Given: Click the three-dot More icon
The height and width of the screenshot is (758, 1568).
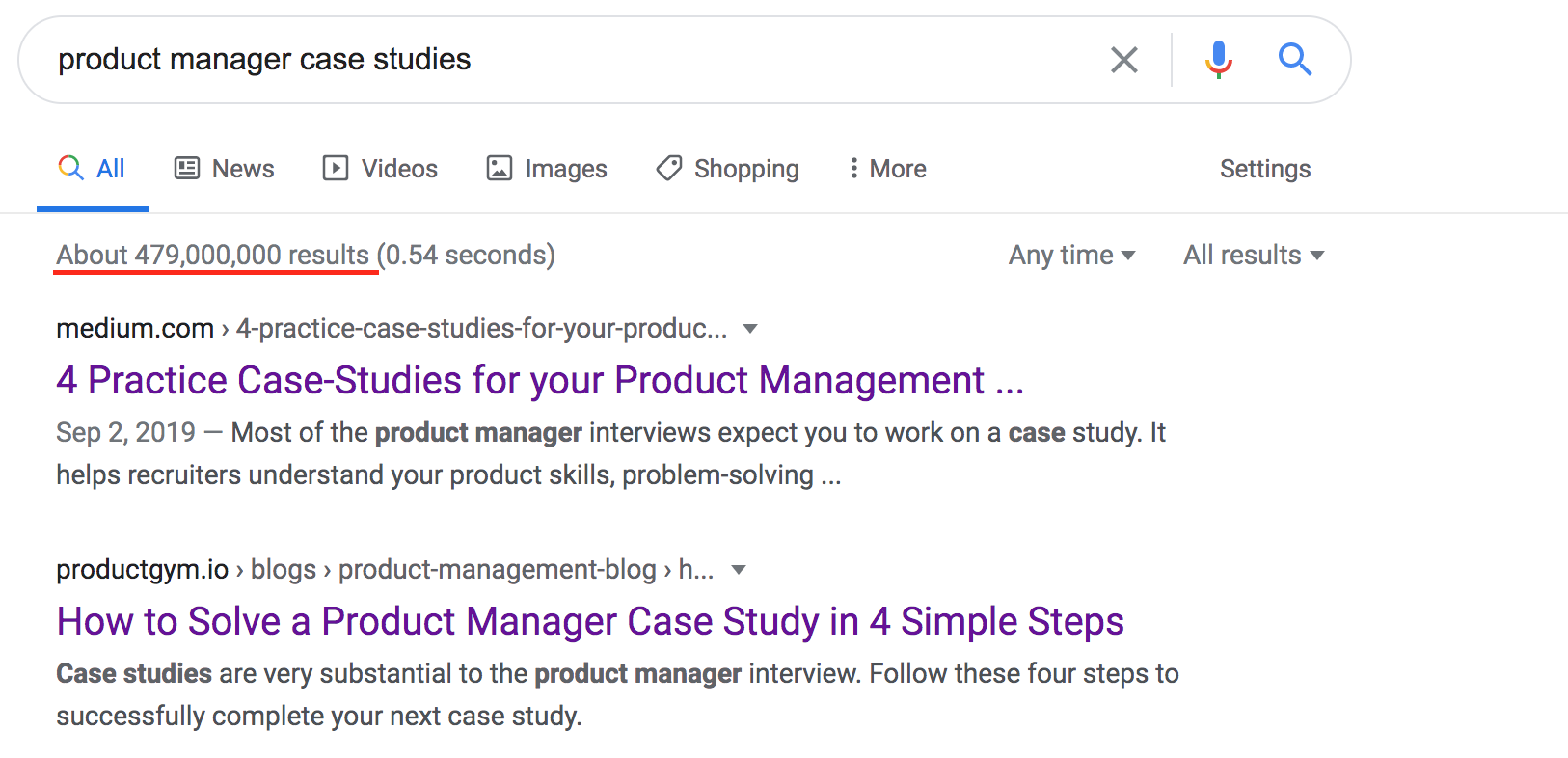Looking at the screenshot, I should coord(853,169).
